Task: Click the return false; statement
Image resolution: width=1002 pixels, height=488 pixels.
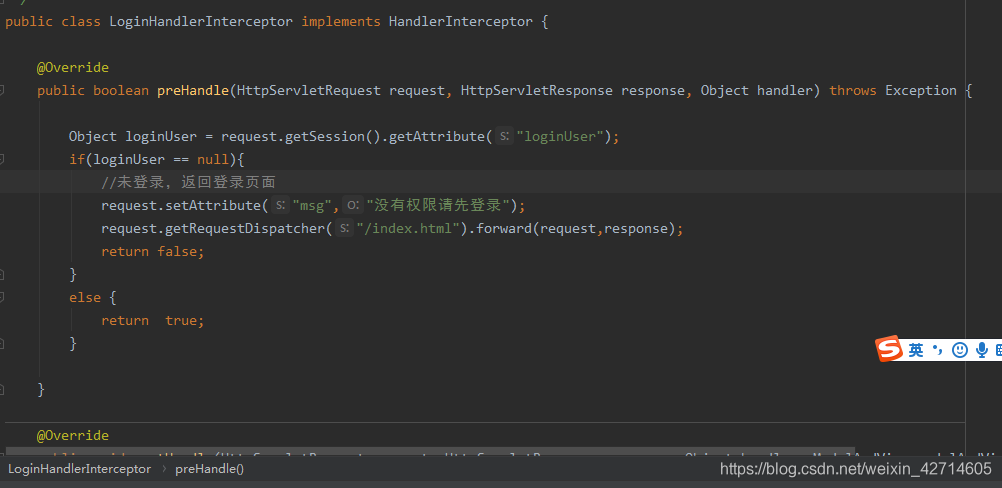Action: click(x=153, y=251)
